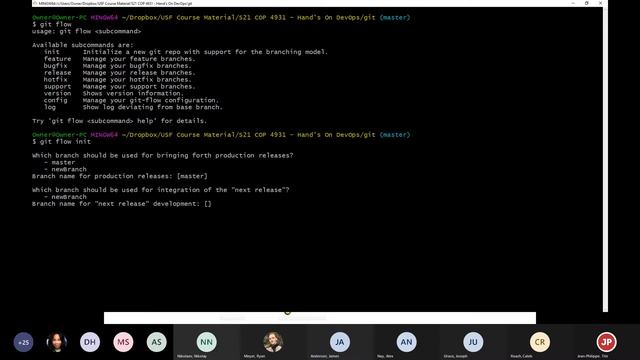Click 'usage: git flow <subcommand>' line
Viewport: 640px width, 360px height.
(87, 31)
